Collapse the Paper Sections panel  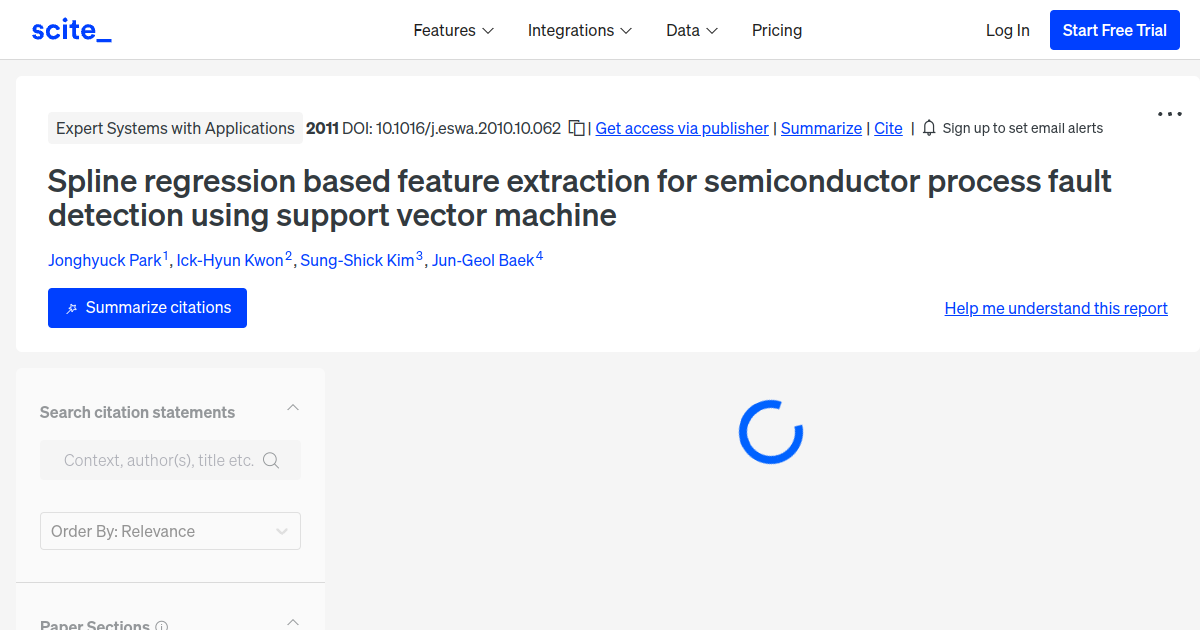pyautogui.click(x=293, y=622)
